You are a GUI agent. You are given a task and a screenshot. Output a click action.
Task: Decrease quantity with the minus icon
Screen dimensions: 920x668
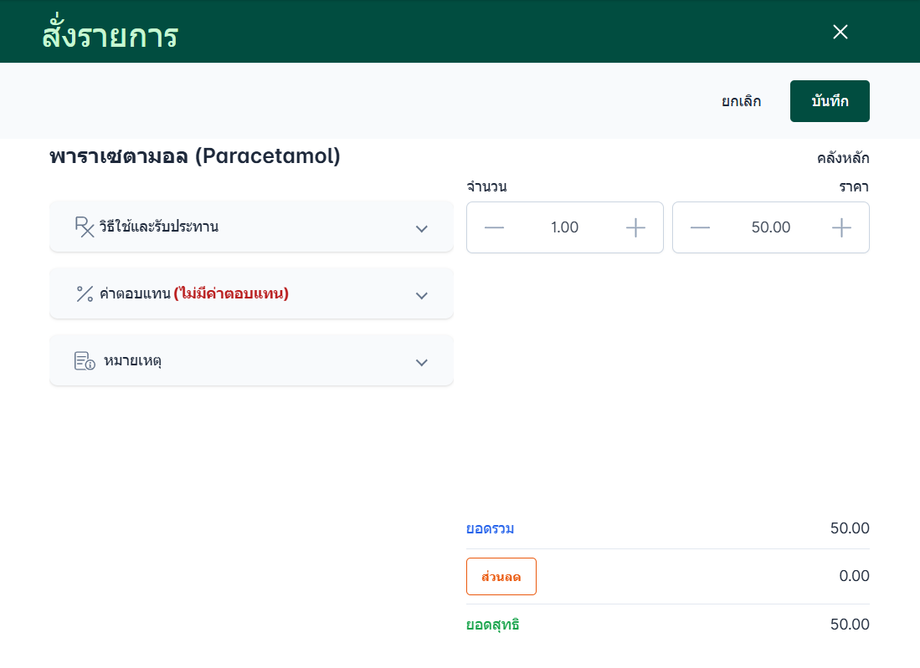coord(494,228)
